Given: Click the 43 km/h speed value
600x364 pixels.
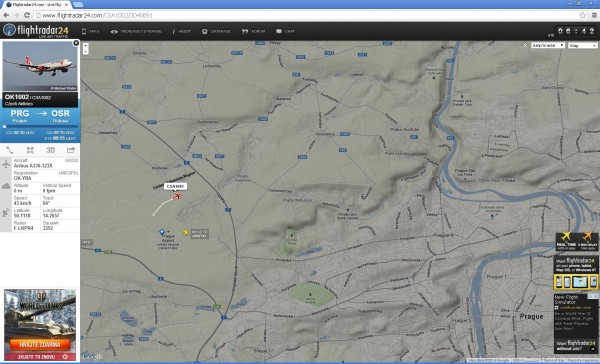Looking at the screenshot, I should click(x=23, y=203).
